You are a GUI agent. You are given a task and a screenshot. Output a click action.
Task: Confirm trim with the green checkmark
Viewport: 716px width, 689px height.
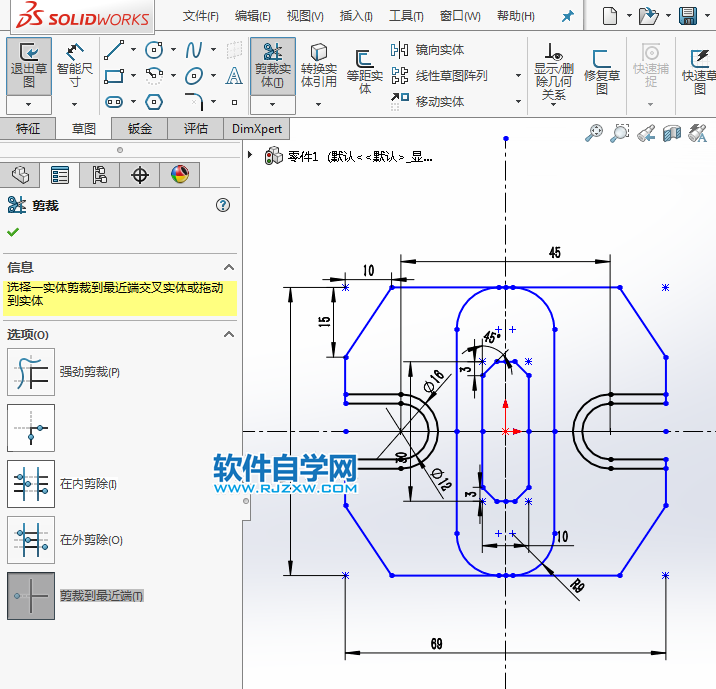tap(13, 232)
